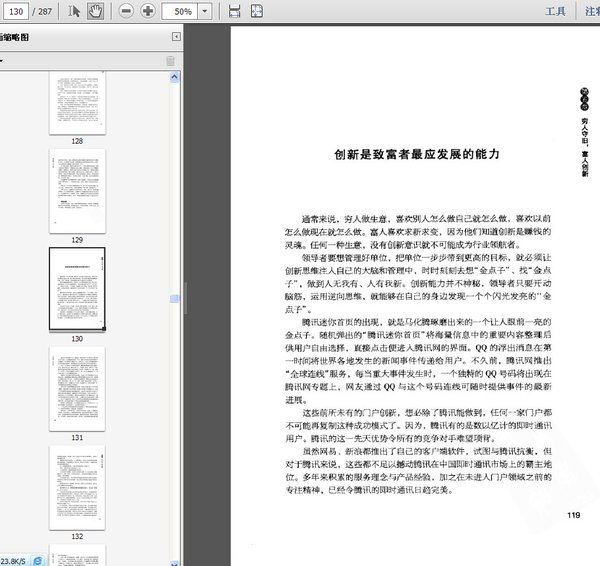Select the arrow selection tool
This screenshot has width=600, height=566.
74,11
